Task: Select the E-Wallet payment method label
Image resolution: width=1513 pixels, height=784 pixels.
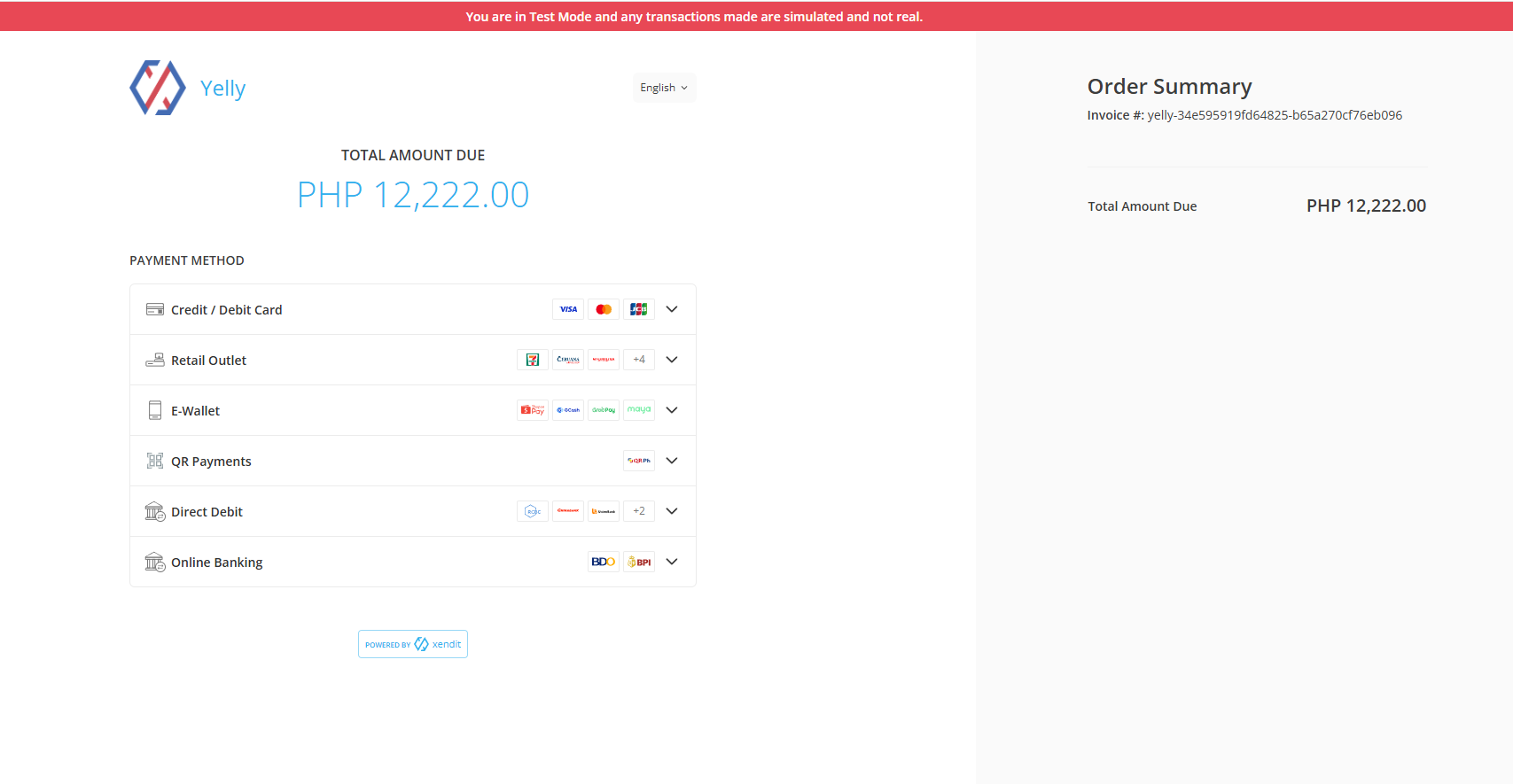Action: (195, 411)
